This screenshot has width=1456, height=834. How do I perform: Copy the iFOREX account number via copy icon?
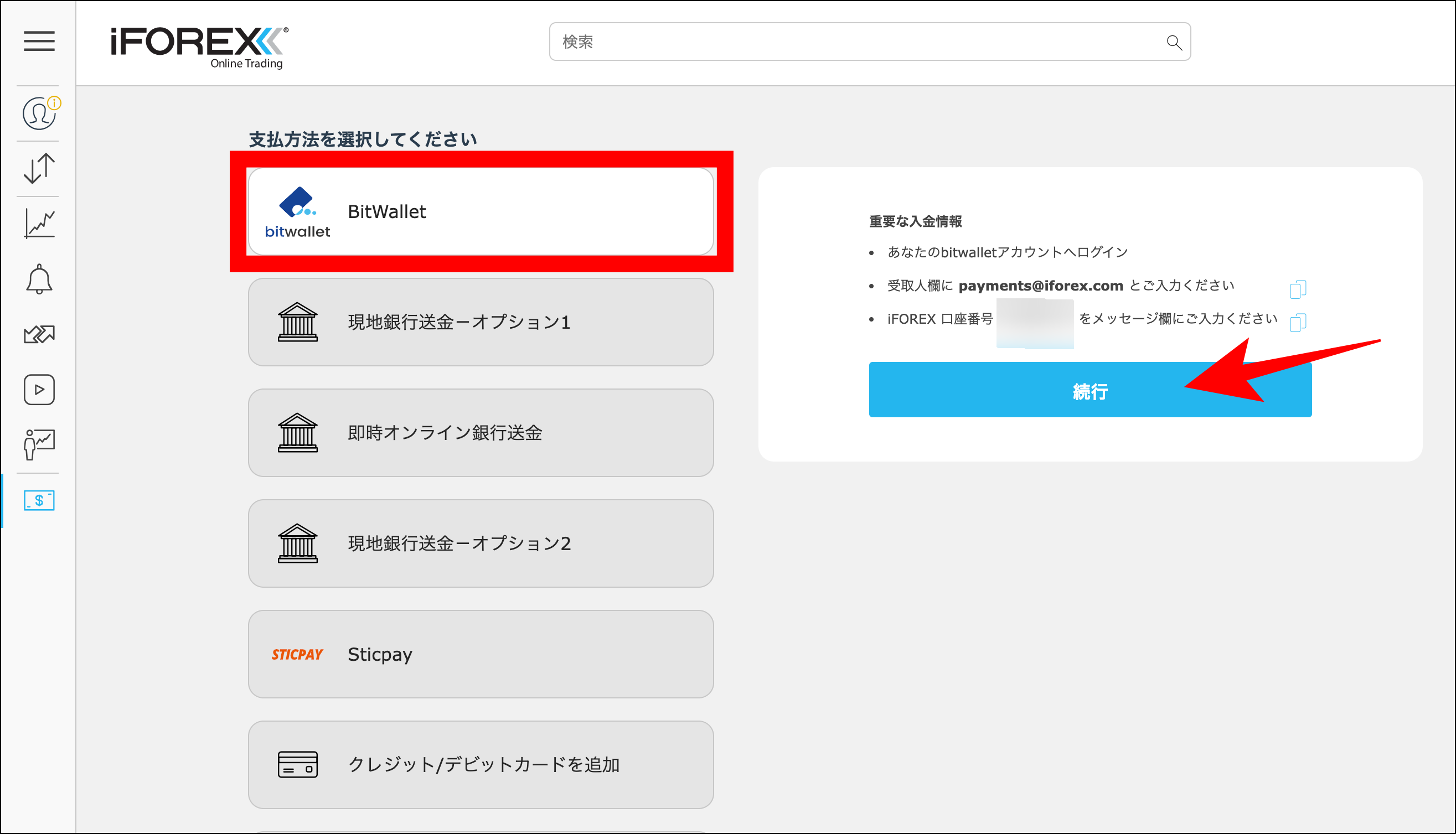click(x=1297, y=323)
